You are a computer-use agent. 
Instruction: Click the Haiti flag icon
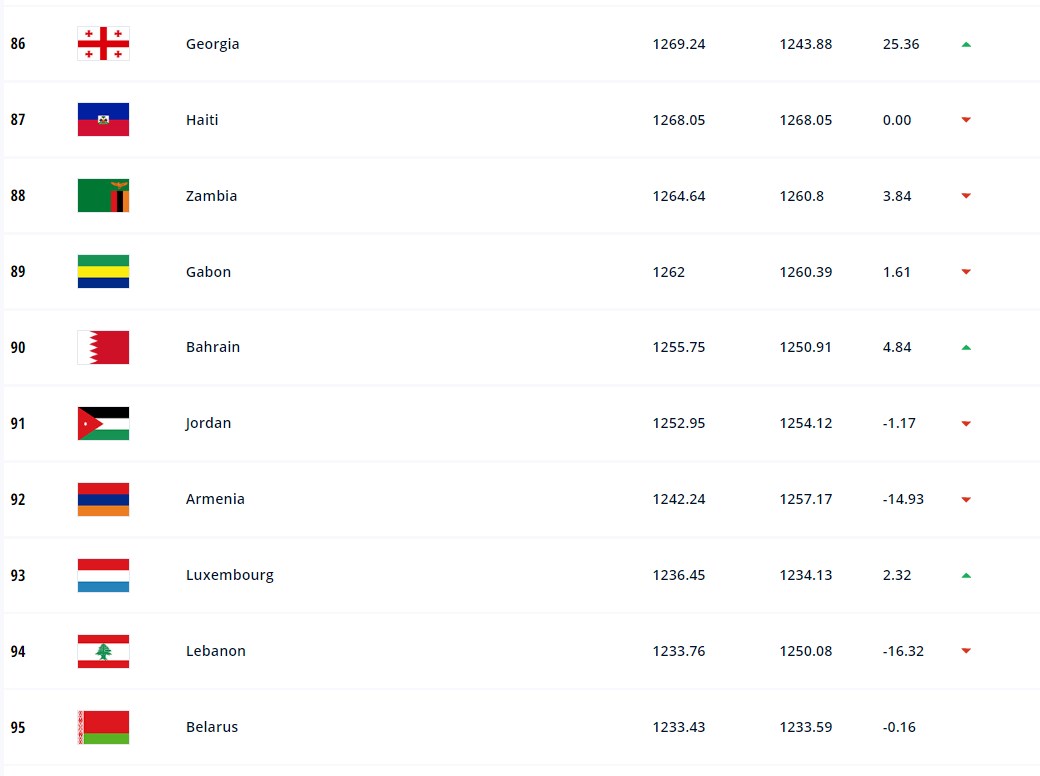[103, 120]
